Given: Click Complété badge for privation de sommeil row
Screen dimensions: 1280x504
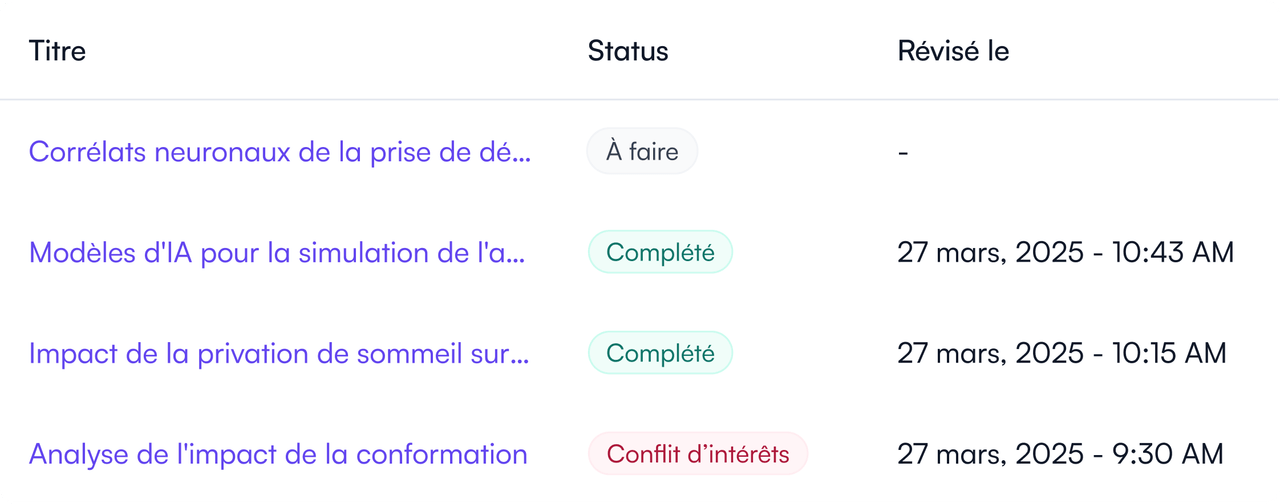Looking at the screenshot, I should 660,353.
